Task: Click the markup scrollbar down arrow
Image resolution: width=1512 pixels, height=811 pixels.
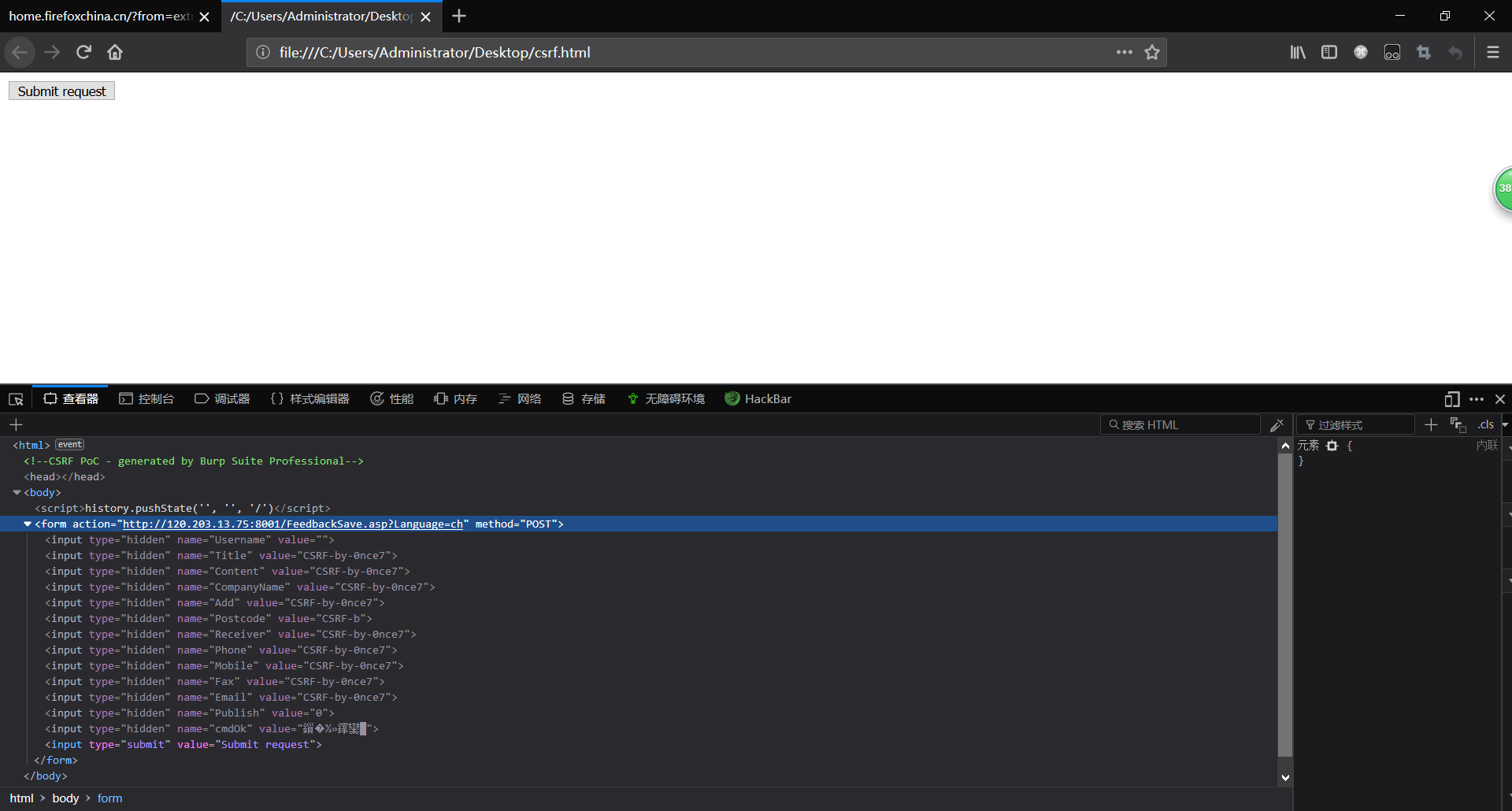Action: point(1285,778)
